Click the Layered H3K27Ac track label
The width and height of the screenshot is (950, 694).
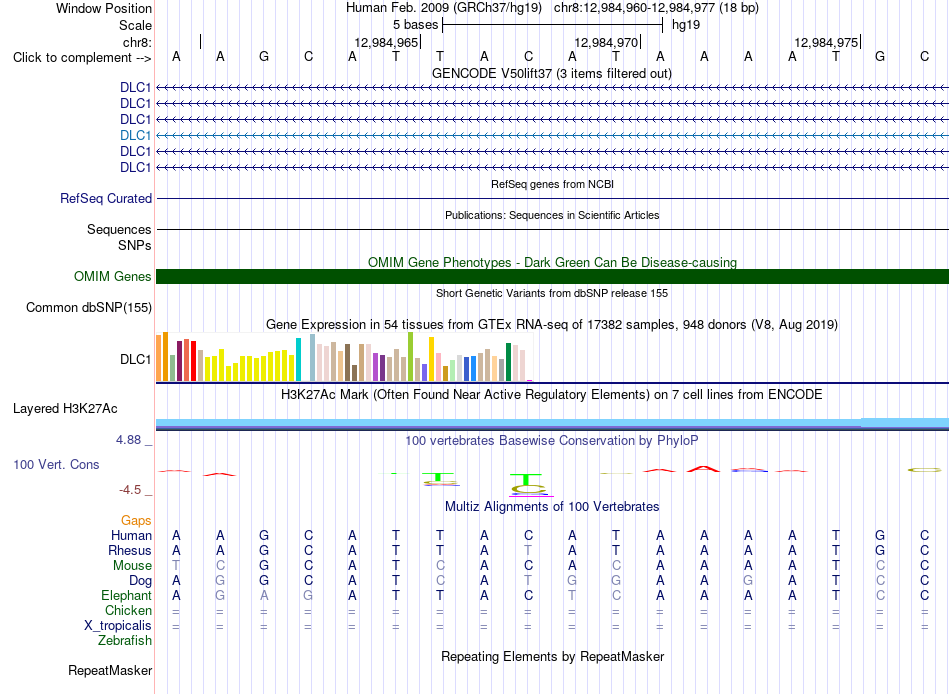click(x=65, y=409)
